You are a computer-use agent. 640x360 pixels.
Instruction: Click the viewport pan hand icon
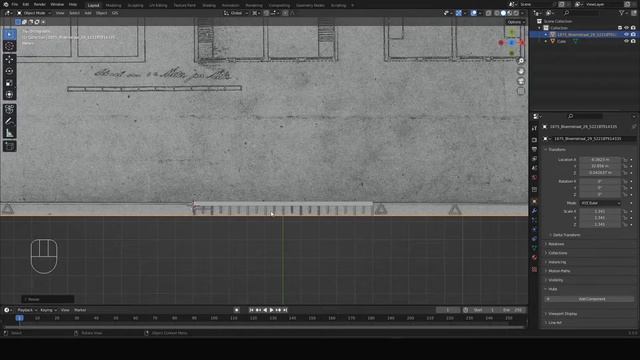tap(521, 71)
